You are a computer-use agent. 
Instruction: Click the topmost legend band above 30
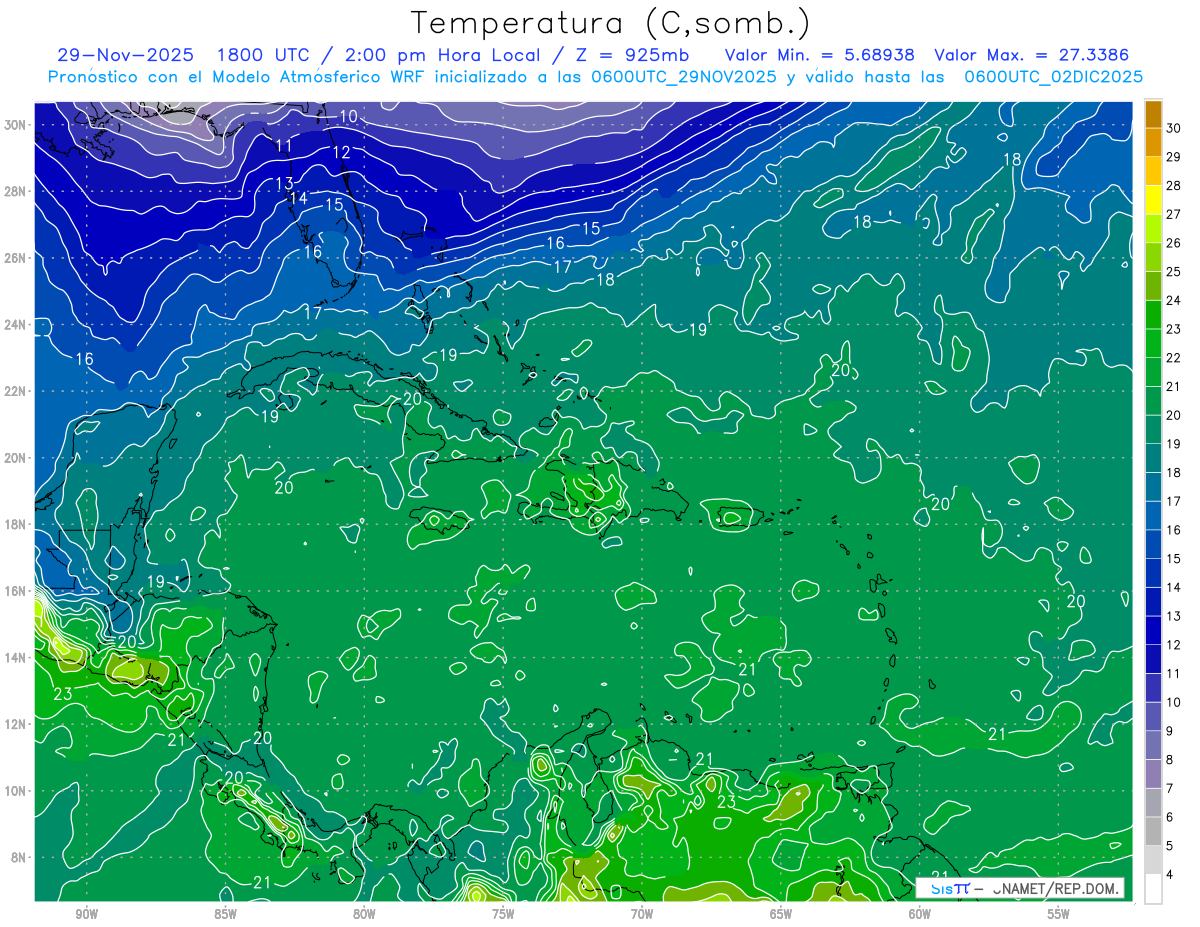coord(1153,114)
